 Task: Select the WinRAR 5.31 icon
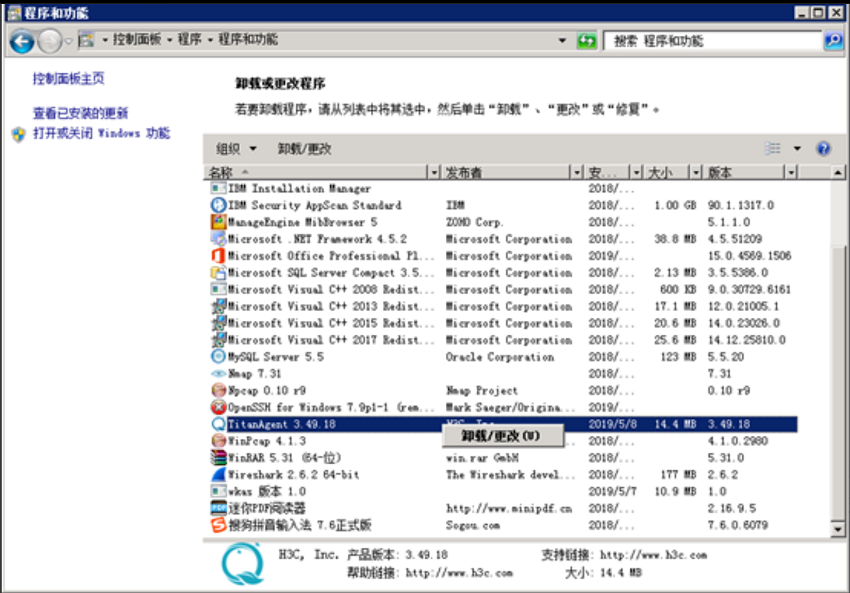tap(218, 457)
